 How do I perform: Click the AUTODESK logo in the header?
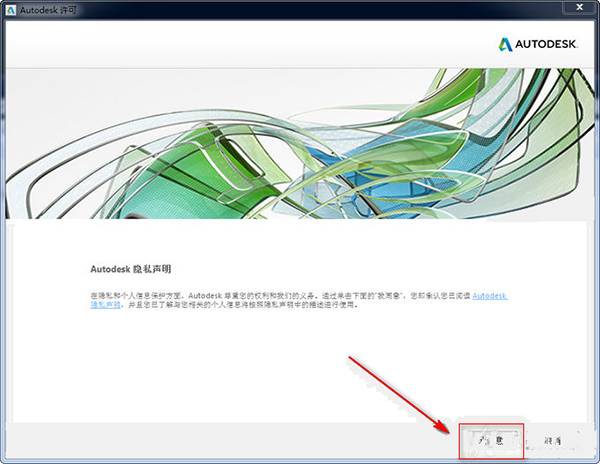[538, 44]
